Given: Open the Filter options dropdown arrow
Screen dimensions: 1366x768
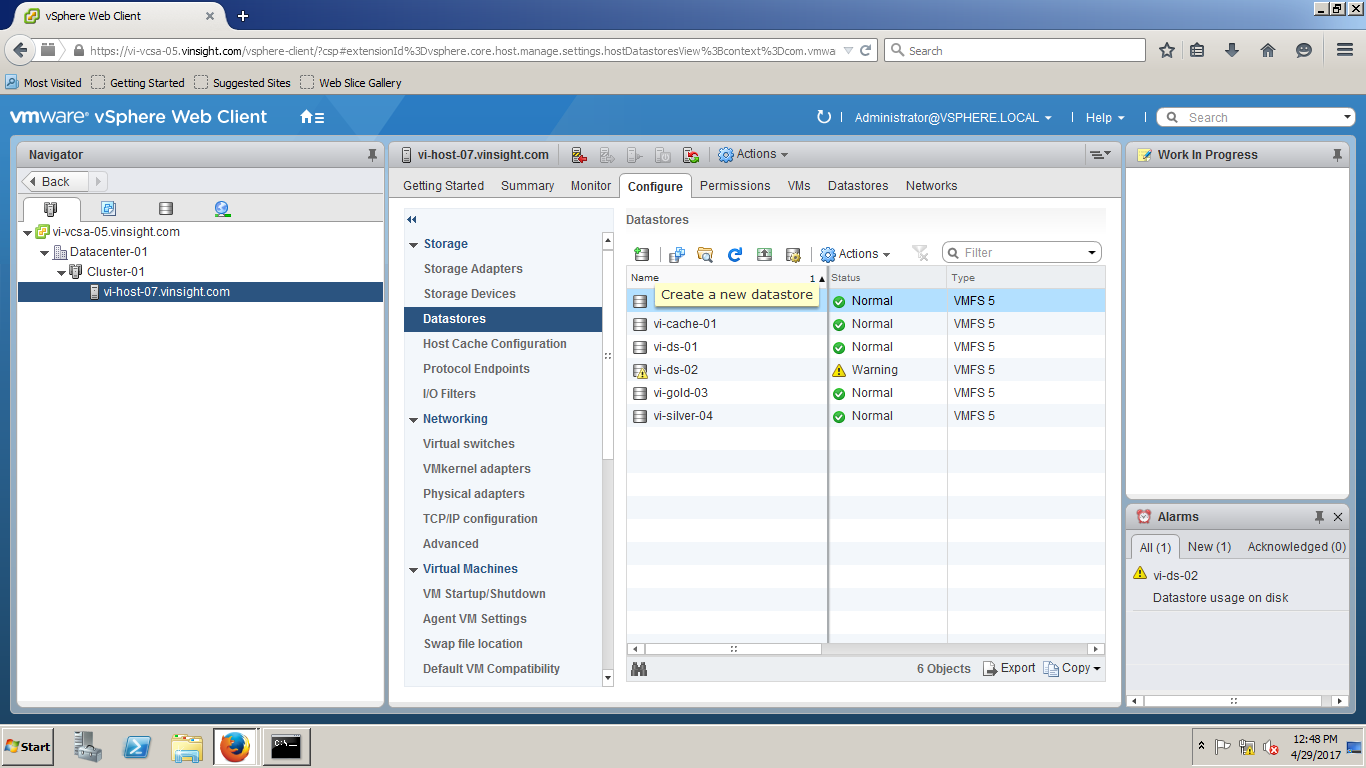Looking at the screenshot, I should pos(1093,254).
